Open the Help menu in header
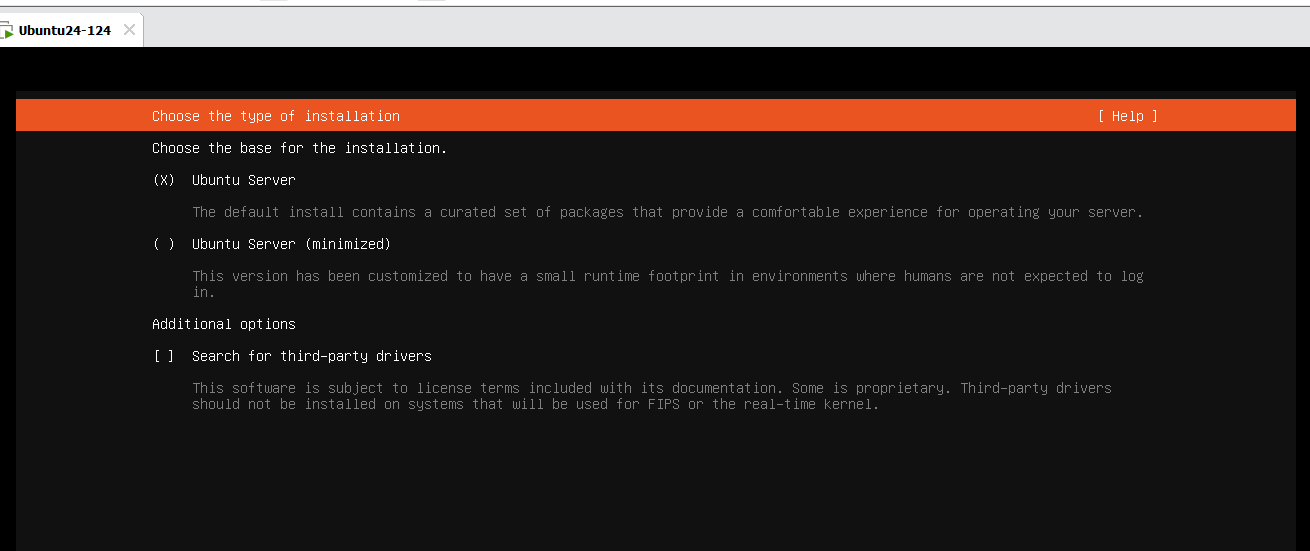Image resolution: width=1310 pixels, height=551 pixels. pos(1127,116)
